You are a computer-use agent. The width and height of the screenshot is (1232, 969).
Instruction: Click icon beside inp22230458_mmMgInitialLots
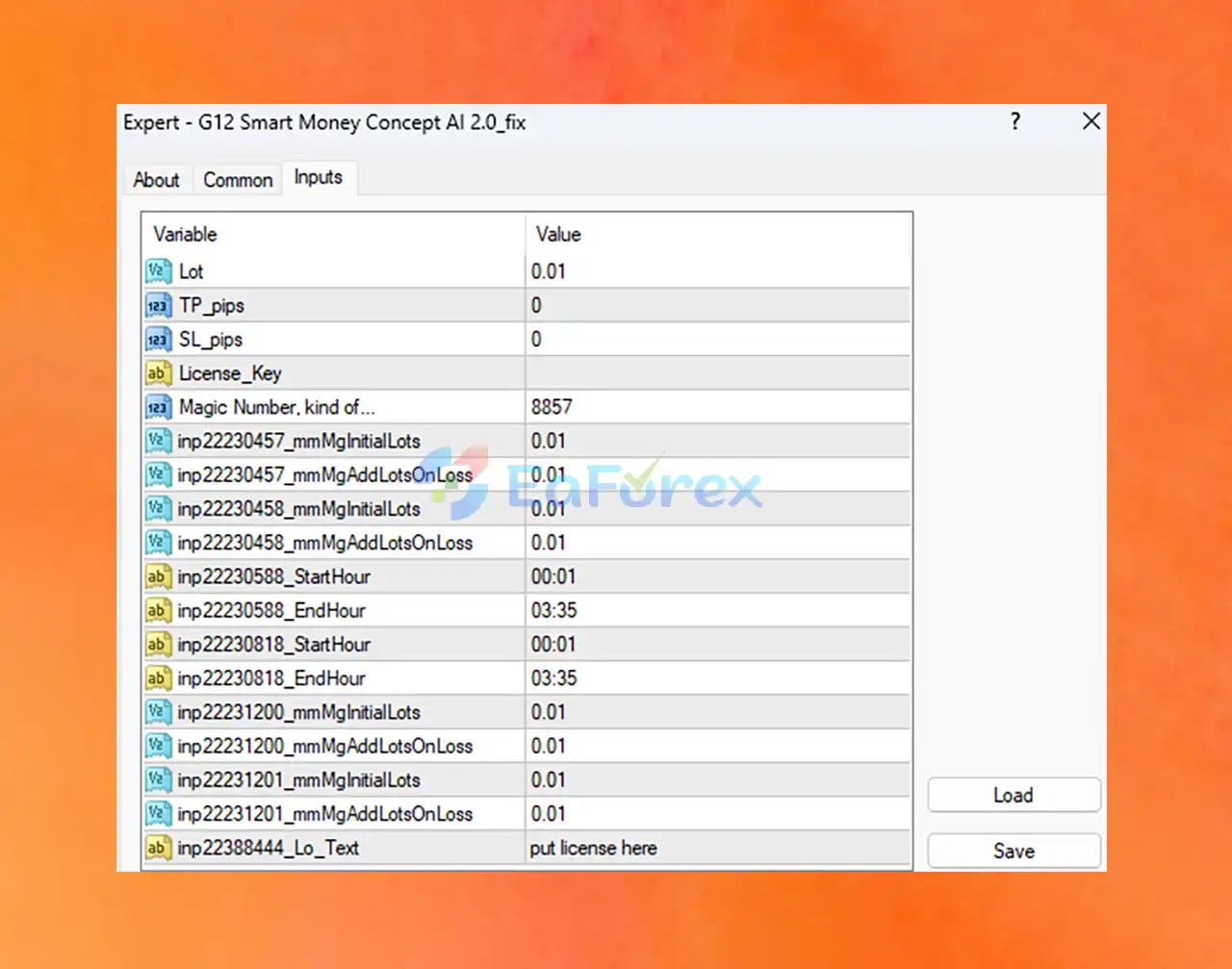click(158, 509)
